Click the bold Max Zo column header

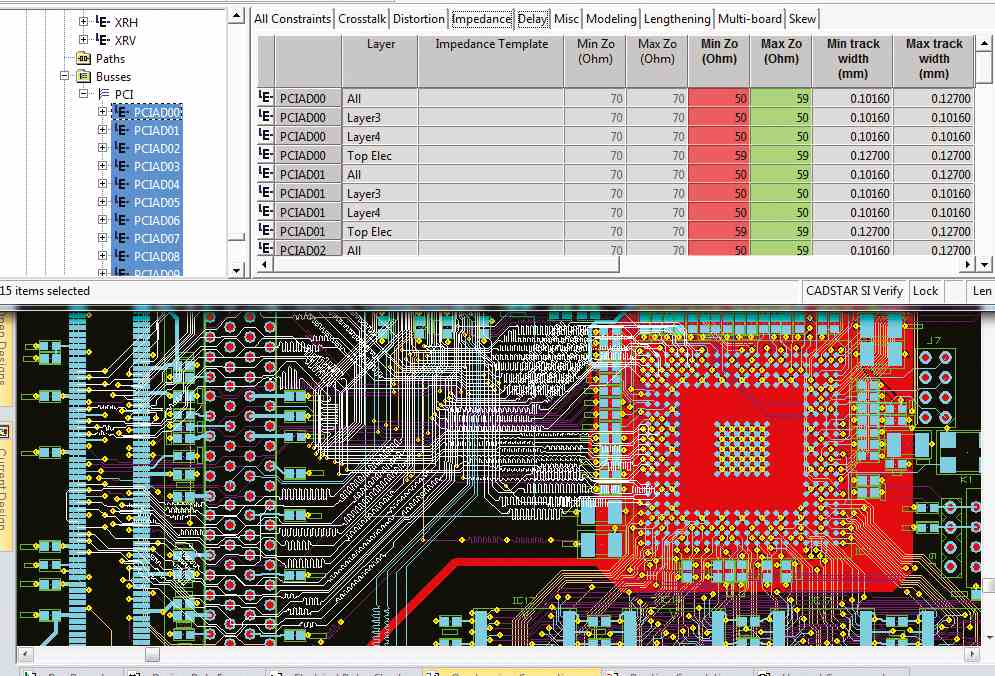(x=781, y=61)
